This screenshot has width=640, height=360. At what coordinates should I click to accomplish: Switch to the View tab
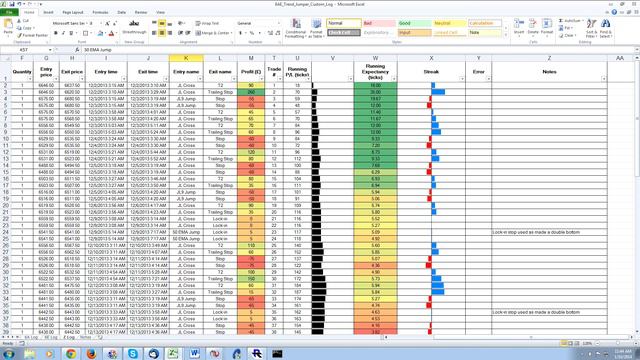coord(160,12)
